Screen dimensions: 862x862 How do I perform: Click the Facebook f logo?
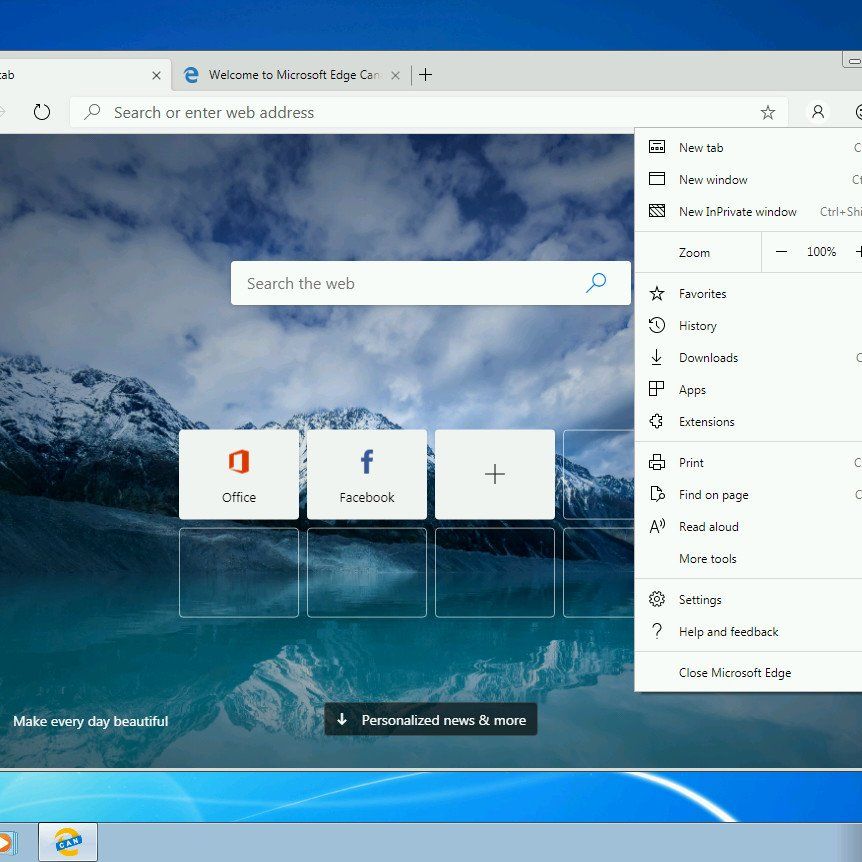(x=367, y=462)
